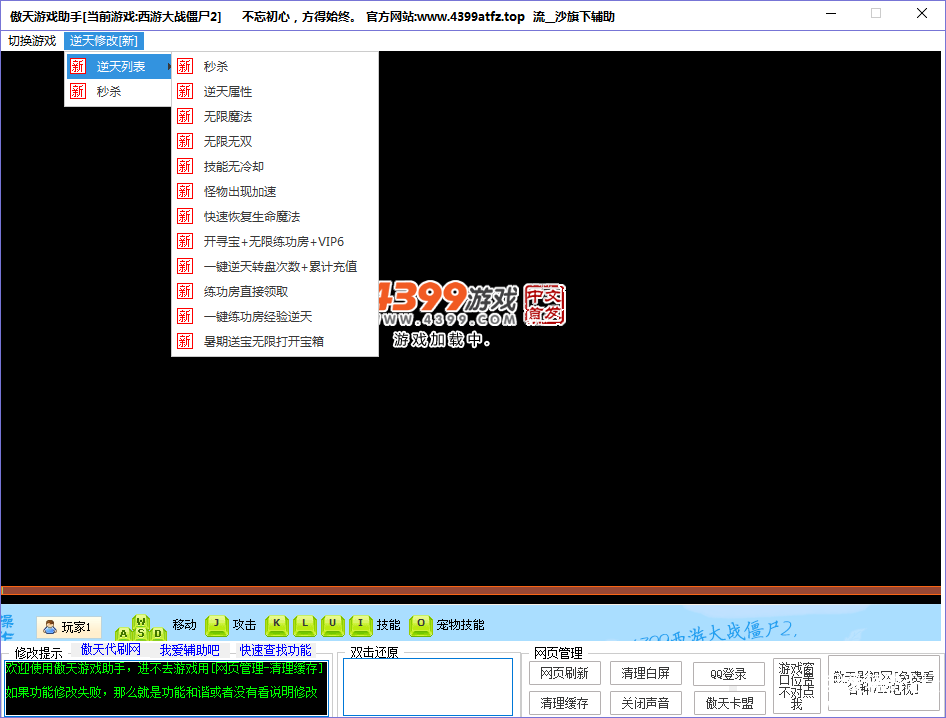
Task: Open the 切换游戏 menu
Action: click(x=32, y=40)
